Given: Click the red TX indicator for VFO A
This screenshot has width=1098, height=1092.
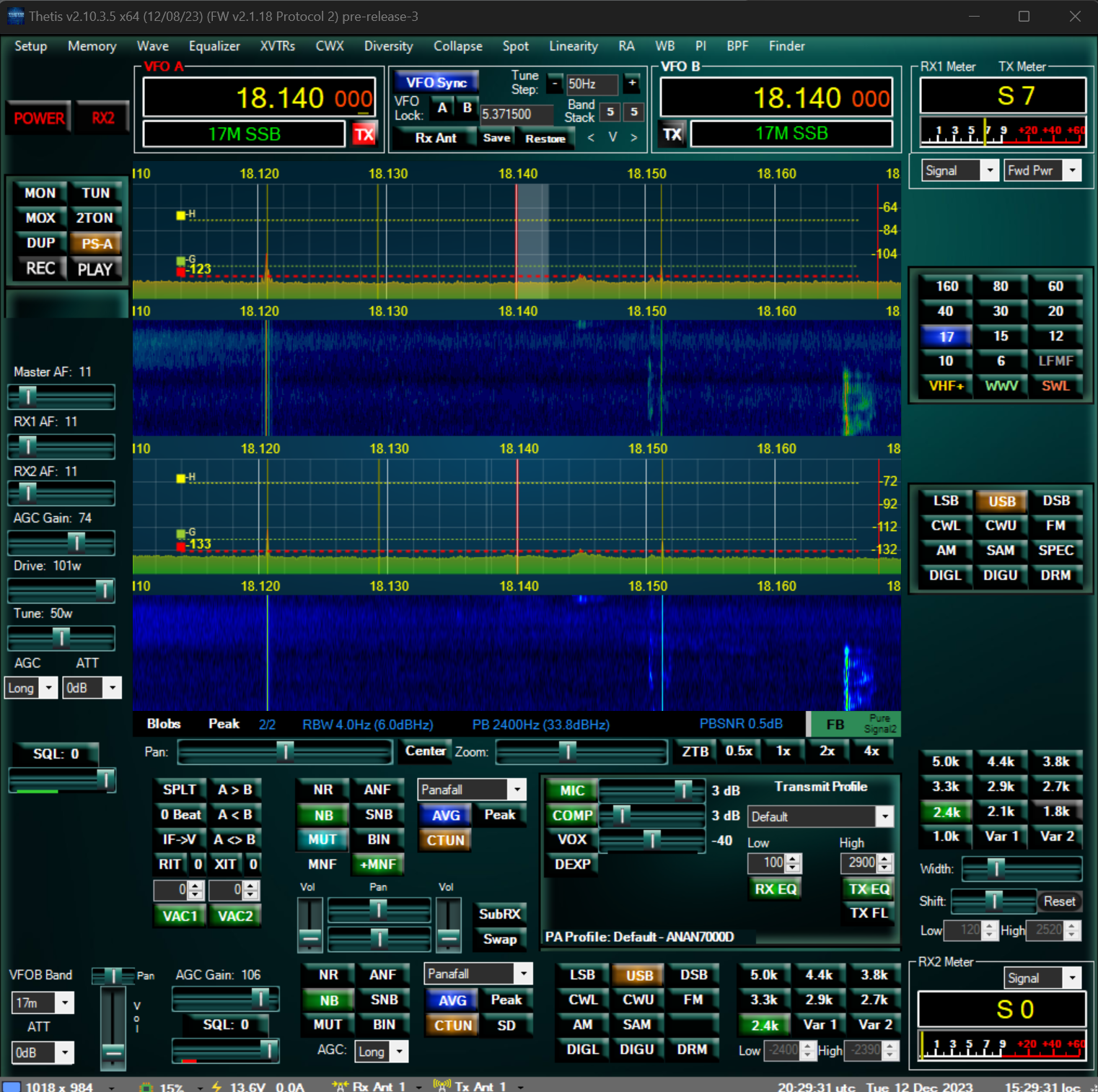Looking at the screenshot, I should coord(364,134).
